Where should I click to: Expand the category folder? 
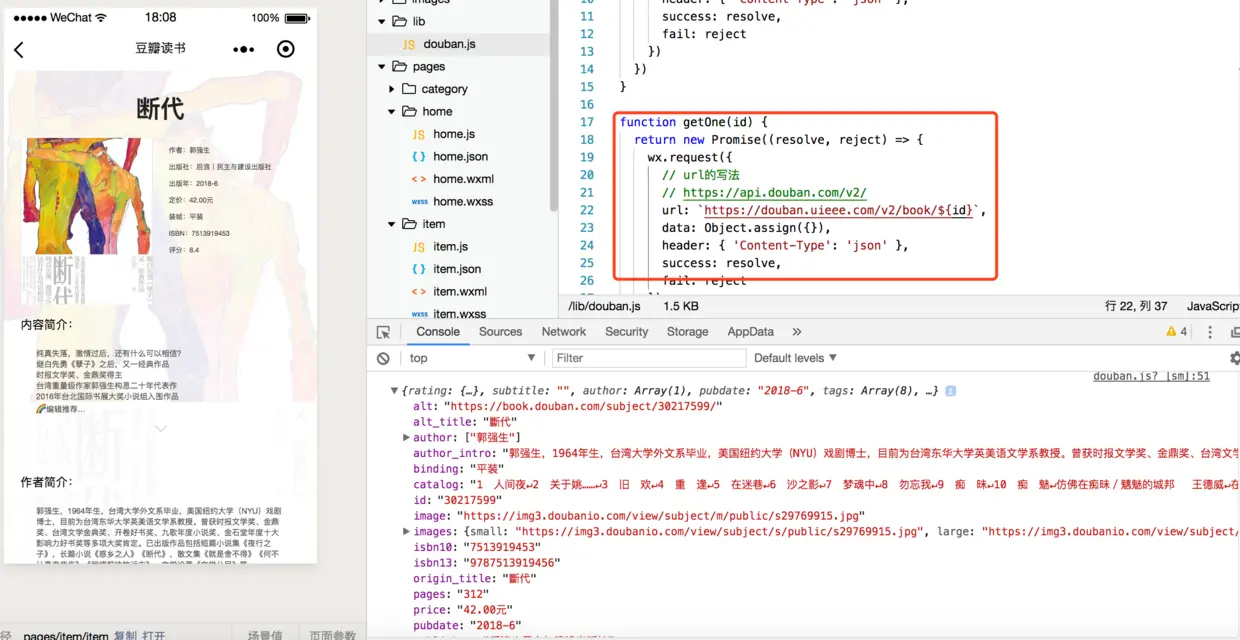pyautogui.click(x=392, y=89)
